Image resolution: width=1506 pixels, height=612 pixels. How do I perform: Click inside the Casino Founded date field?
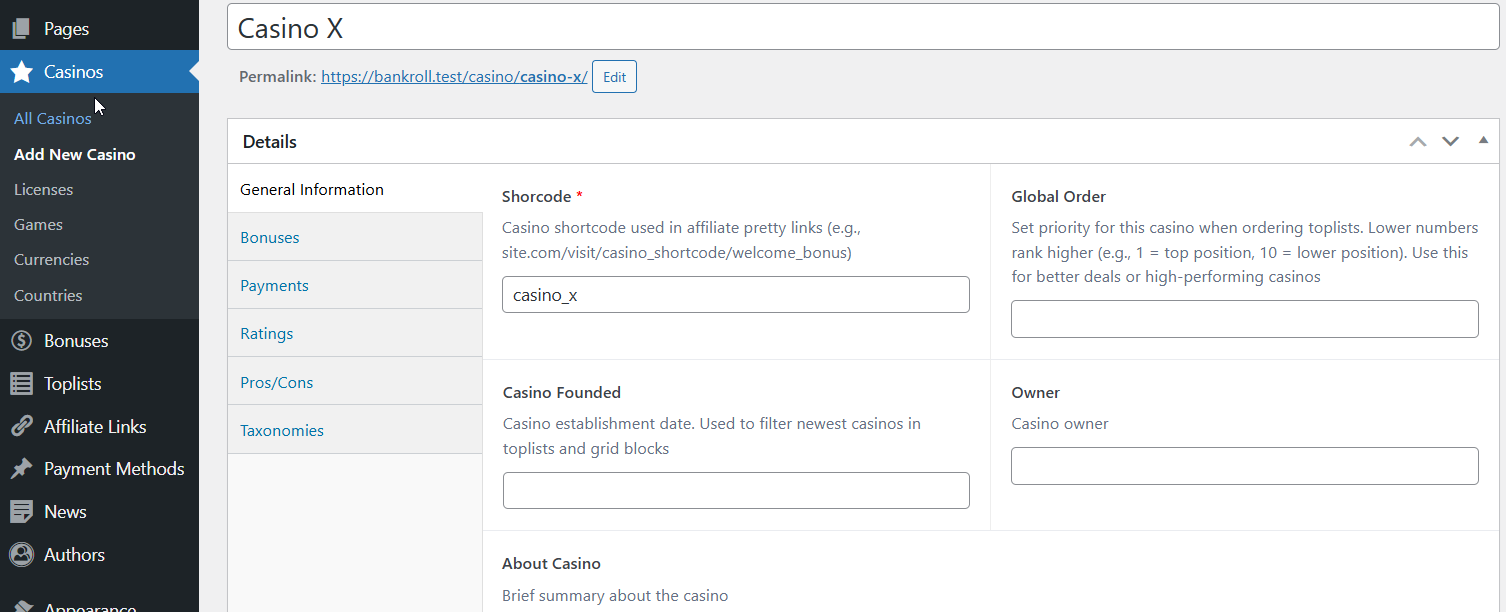coord(735,490)
